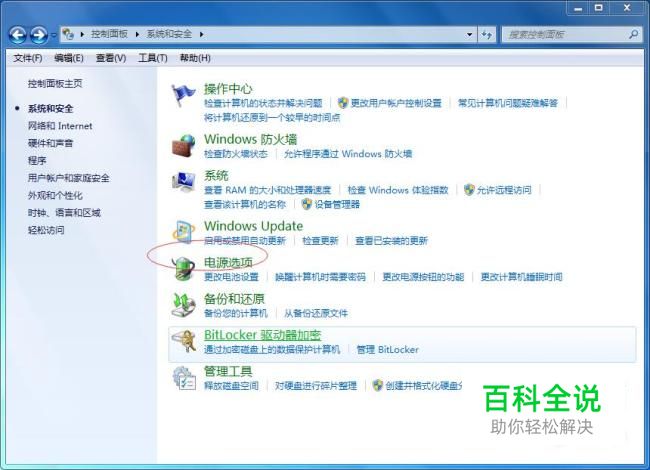
Task: Click 启用或禁用自动更新 link
Action: tap(245, 241)
